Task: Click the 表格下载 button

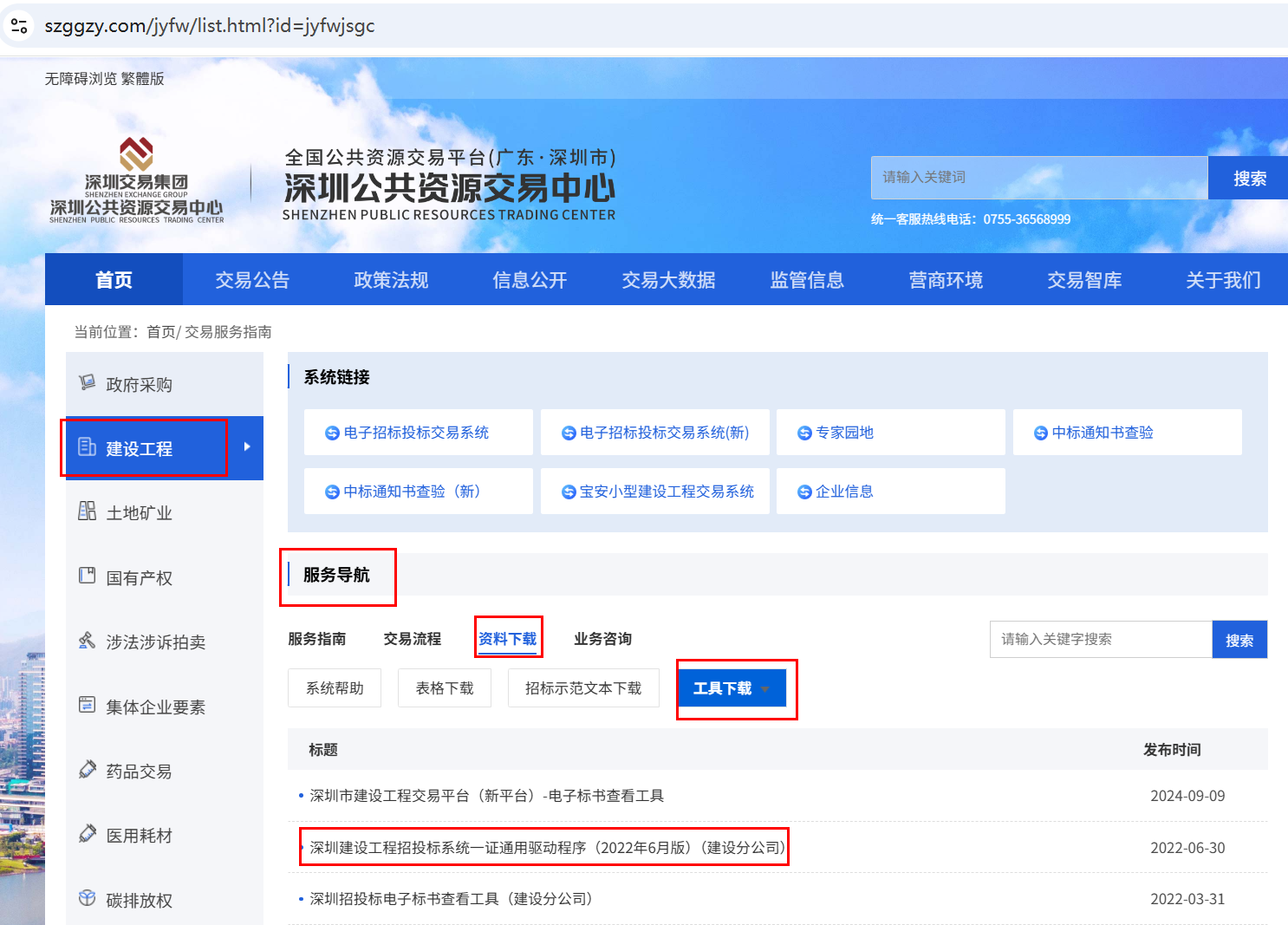Action: tap(445, 688)
